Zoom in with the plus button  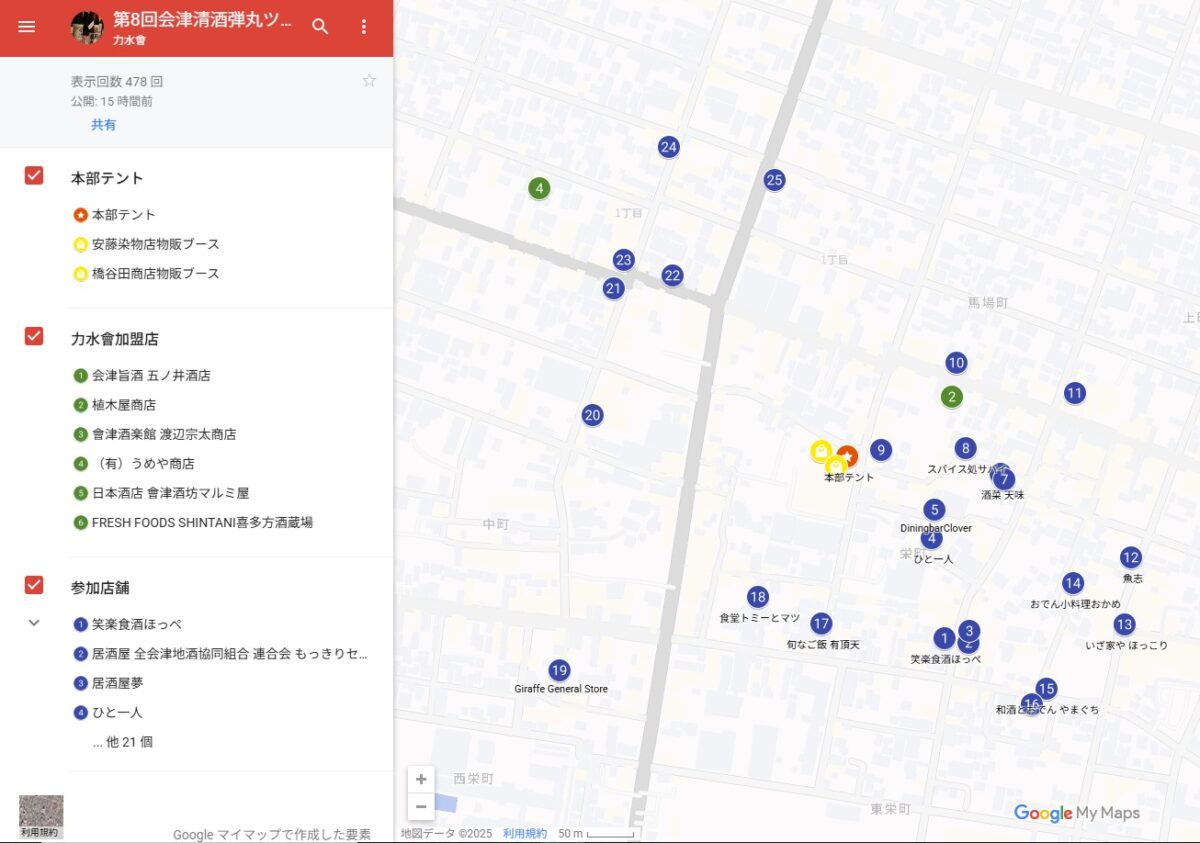(x=421, y=779)
